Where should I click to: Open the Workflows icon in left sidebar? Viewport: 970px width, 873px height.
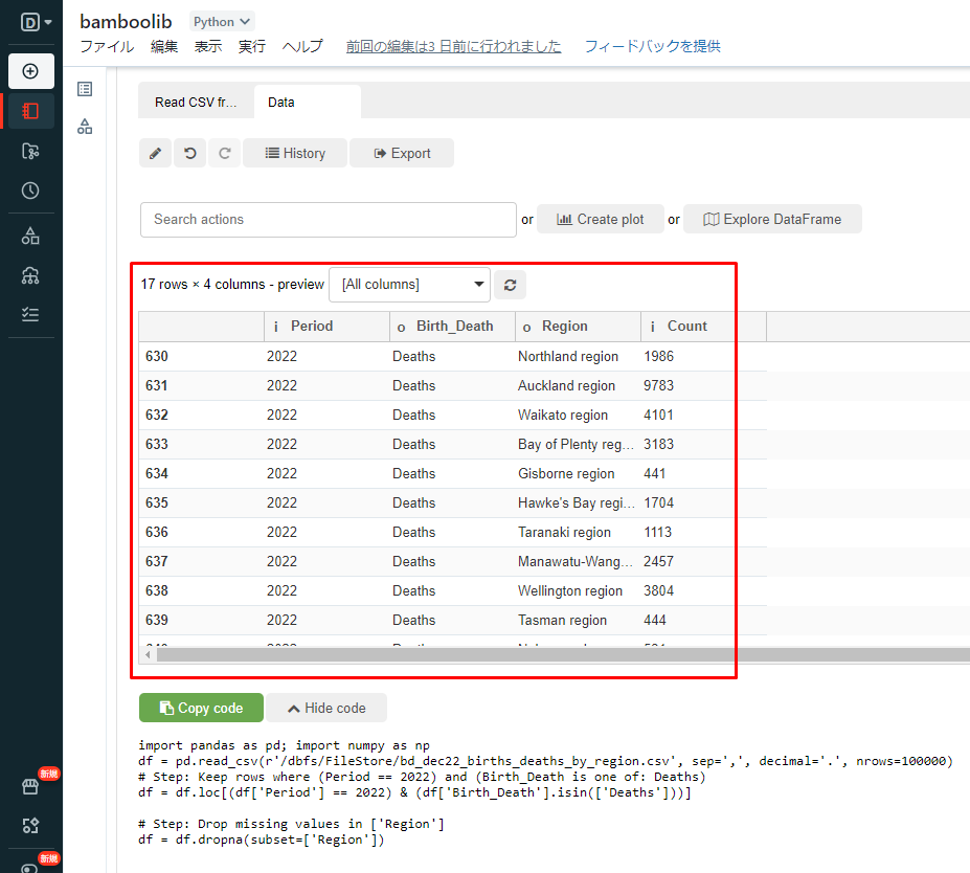(x=30, y=314)
